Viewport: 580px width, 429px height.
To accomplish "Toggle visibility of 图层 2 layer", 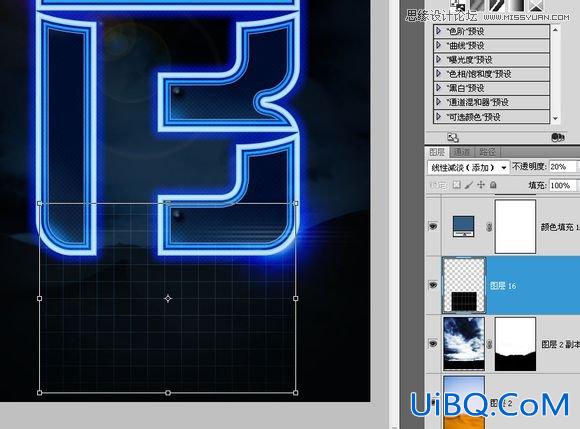I will (433, 402).
